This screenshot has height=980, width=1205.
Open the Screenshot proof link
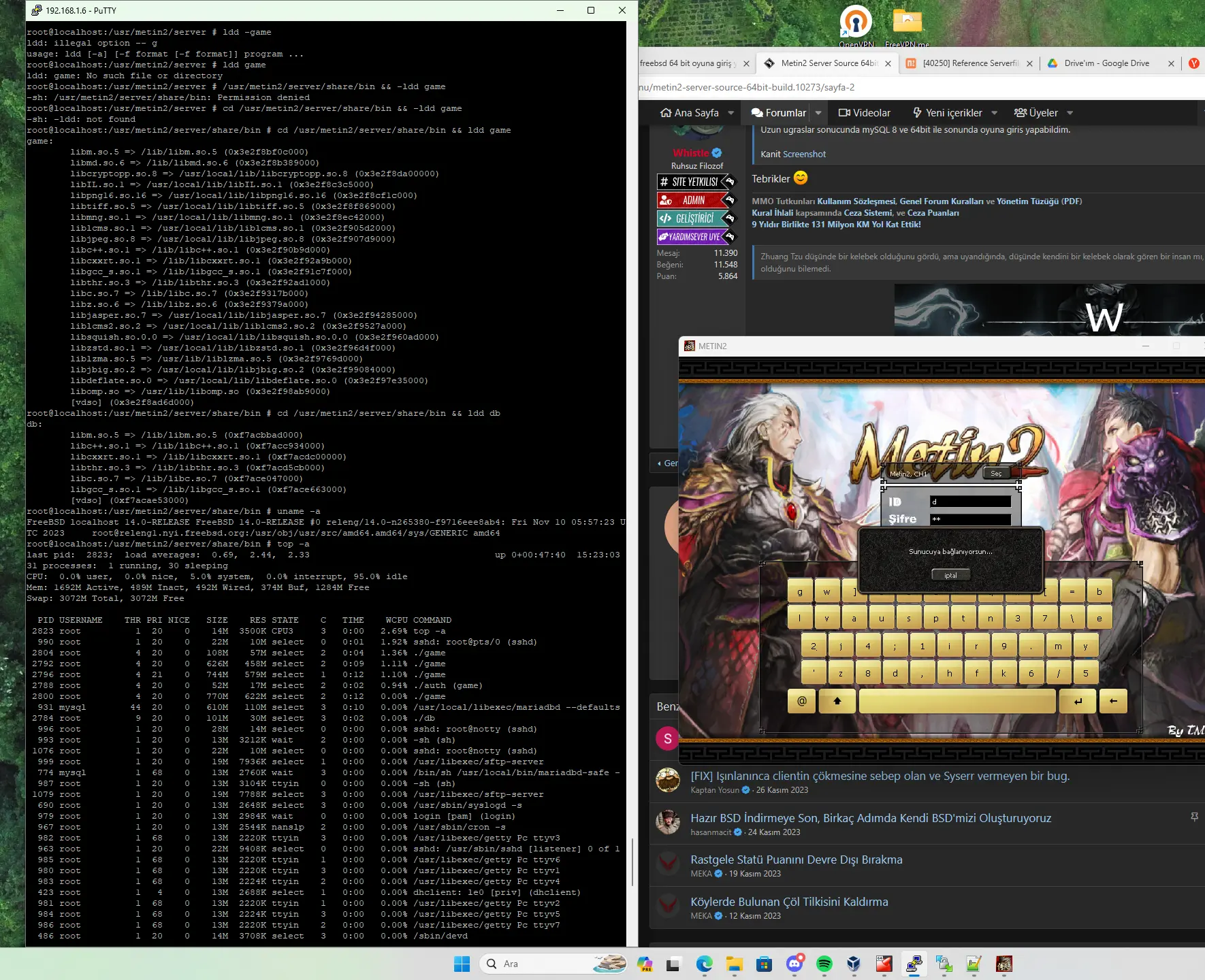pyautogui.click(x=805, y=154)
